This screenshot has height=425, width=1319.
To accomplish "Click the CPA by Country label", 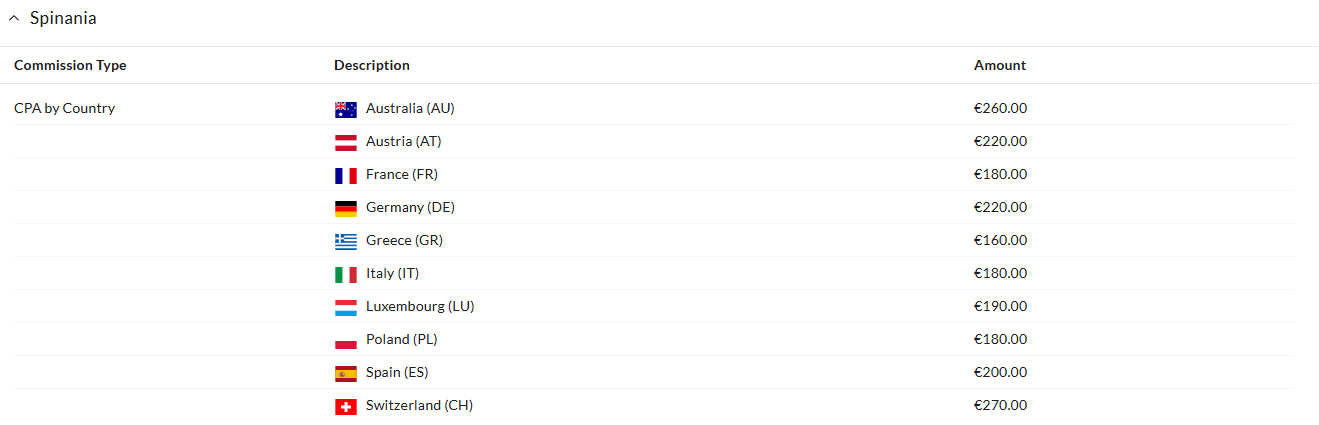I will click(64, 108).
